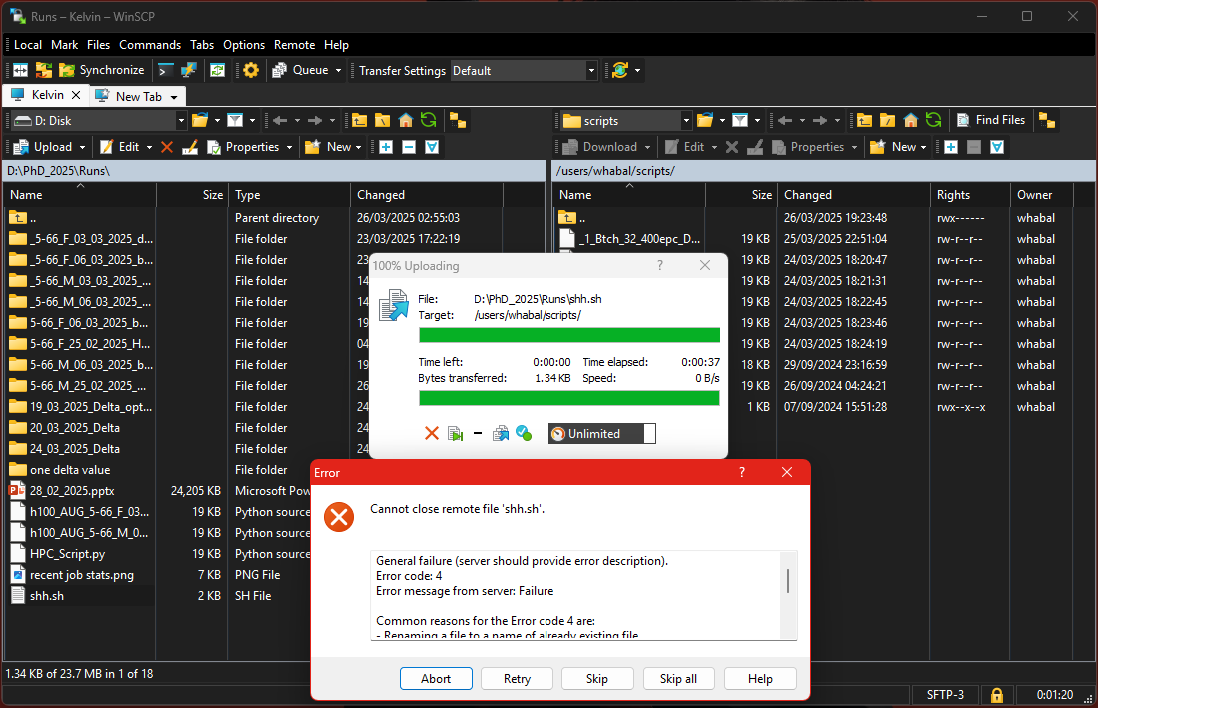Click the Preferences gear icon in toolbar

(x=251, y=70)
